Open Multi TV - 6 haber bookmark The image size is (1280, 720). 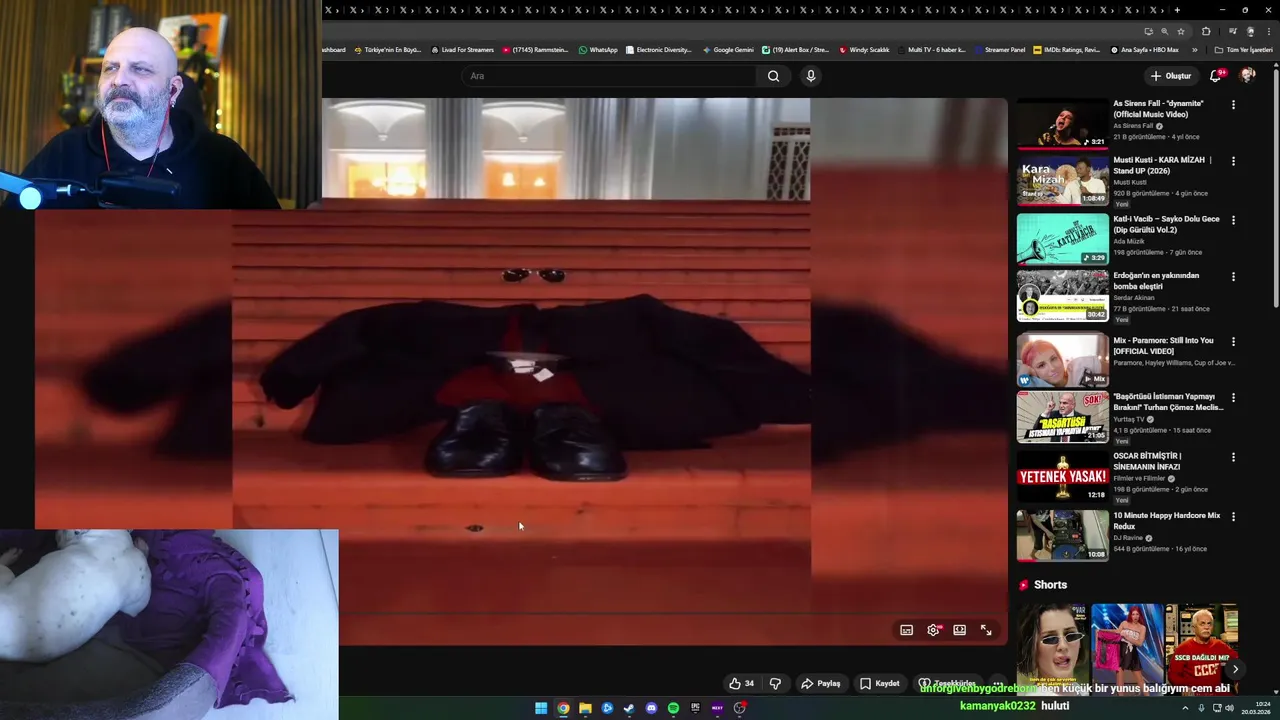pyautogui.click(x=931, y=49)
